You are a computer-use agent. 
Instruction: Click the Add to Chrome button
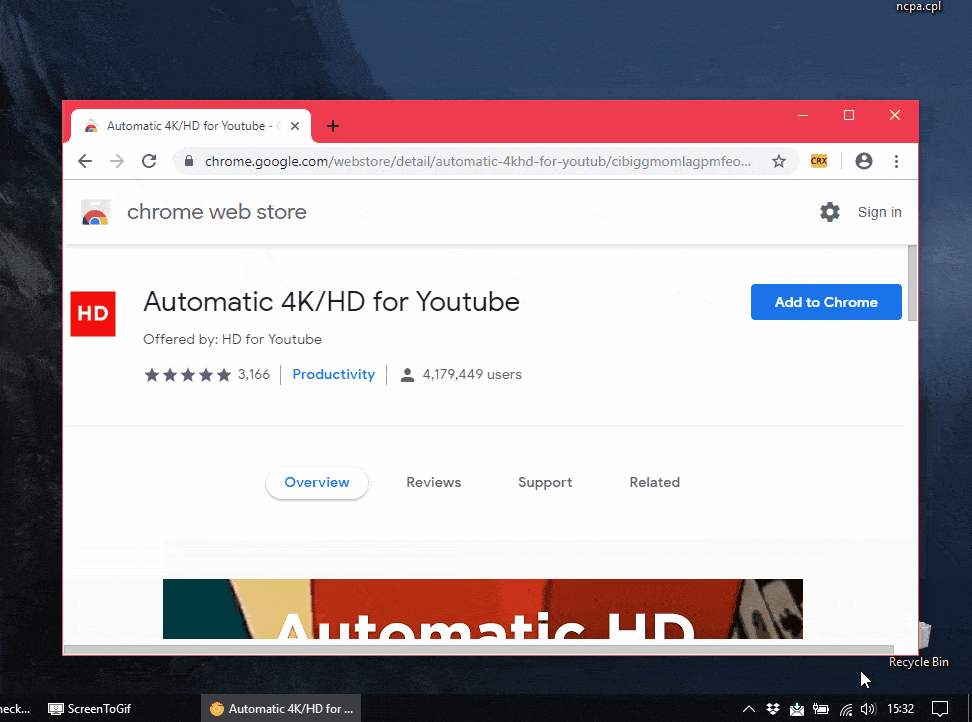tap(826, 301)
